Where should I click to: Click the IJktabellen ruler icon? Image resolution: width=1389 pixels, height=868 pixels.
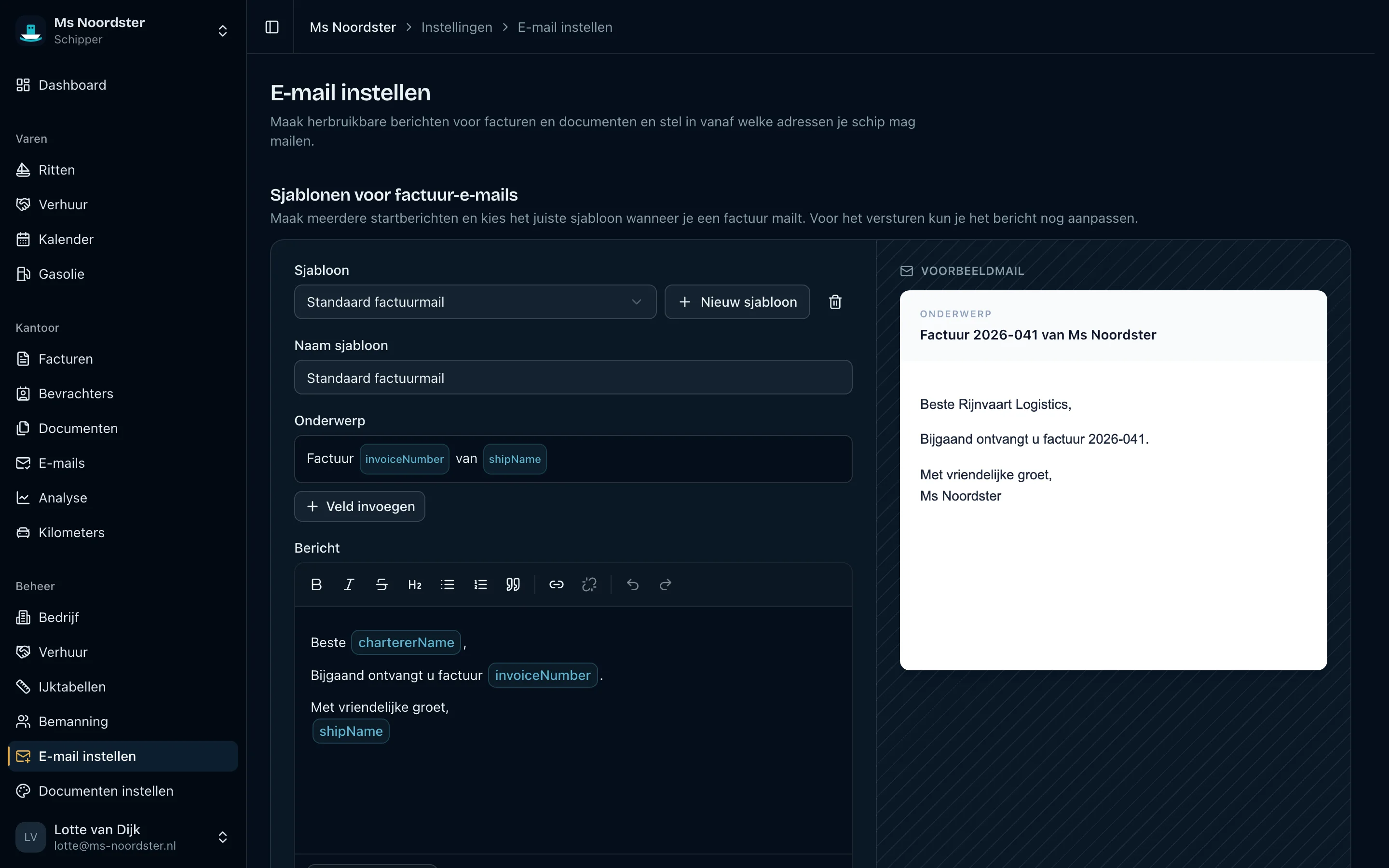coord(23,687)
